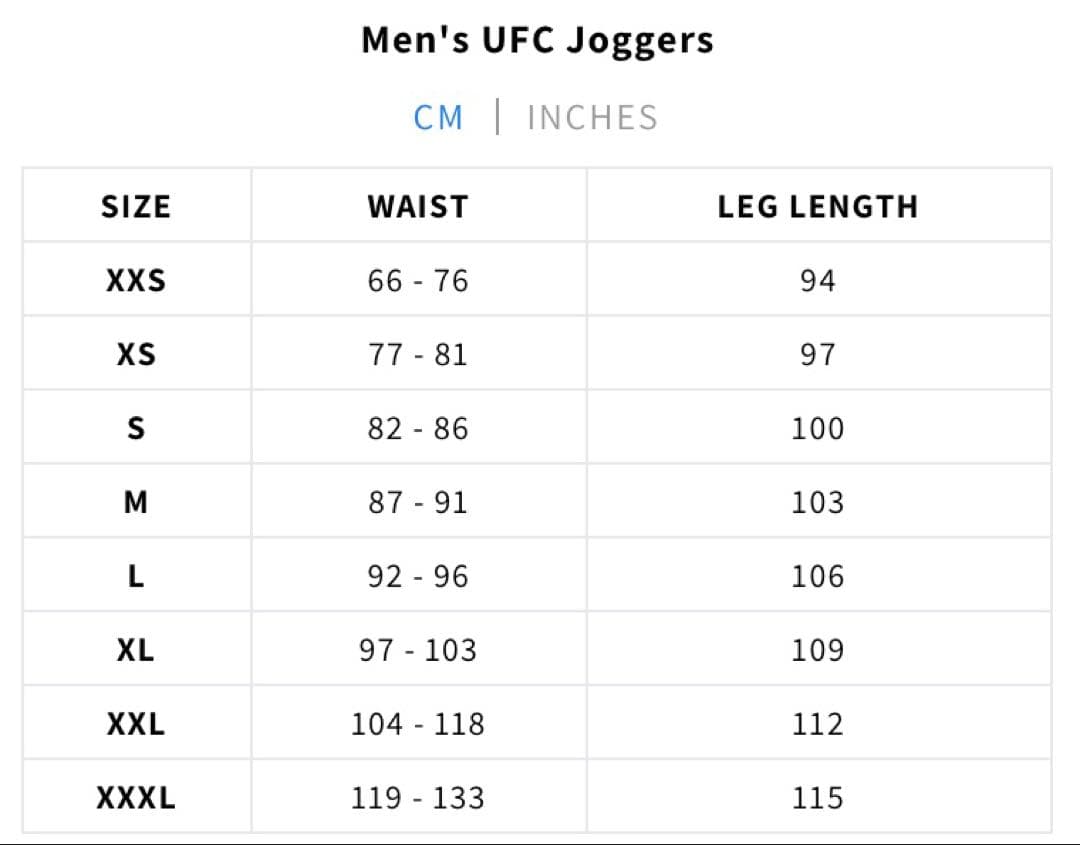Click the waist range 87 - 91

[x=417, y=502]
